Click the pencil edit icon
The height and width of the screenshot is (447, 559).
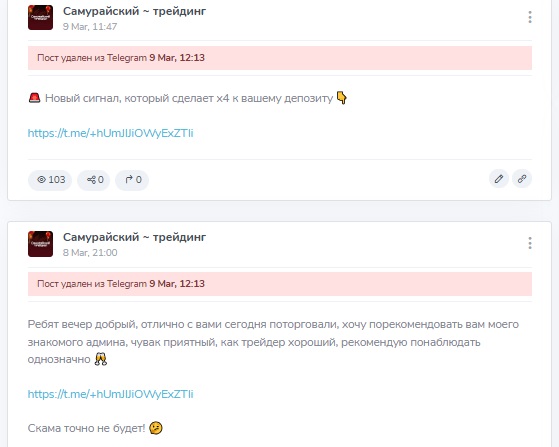click(499, 179)
